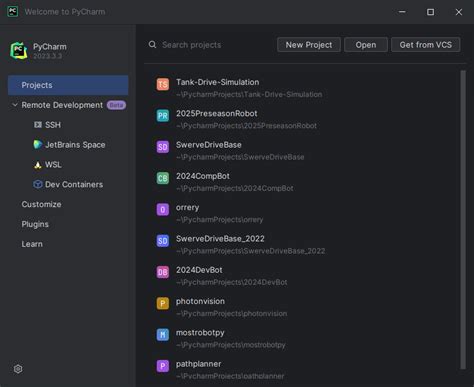The height and width of the screenshot is (387, 474).
Task: Click the teal PR 2025PreseasonRobot icon
Action: [163, 116]
